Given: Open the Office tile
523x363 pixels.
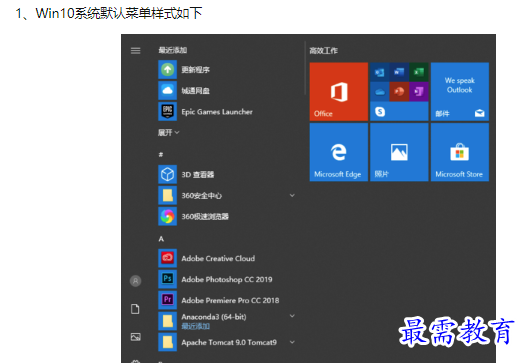Looking at the screenshot, I should (339, 91).
